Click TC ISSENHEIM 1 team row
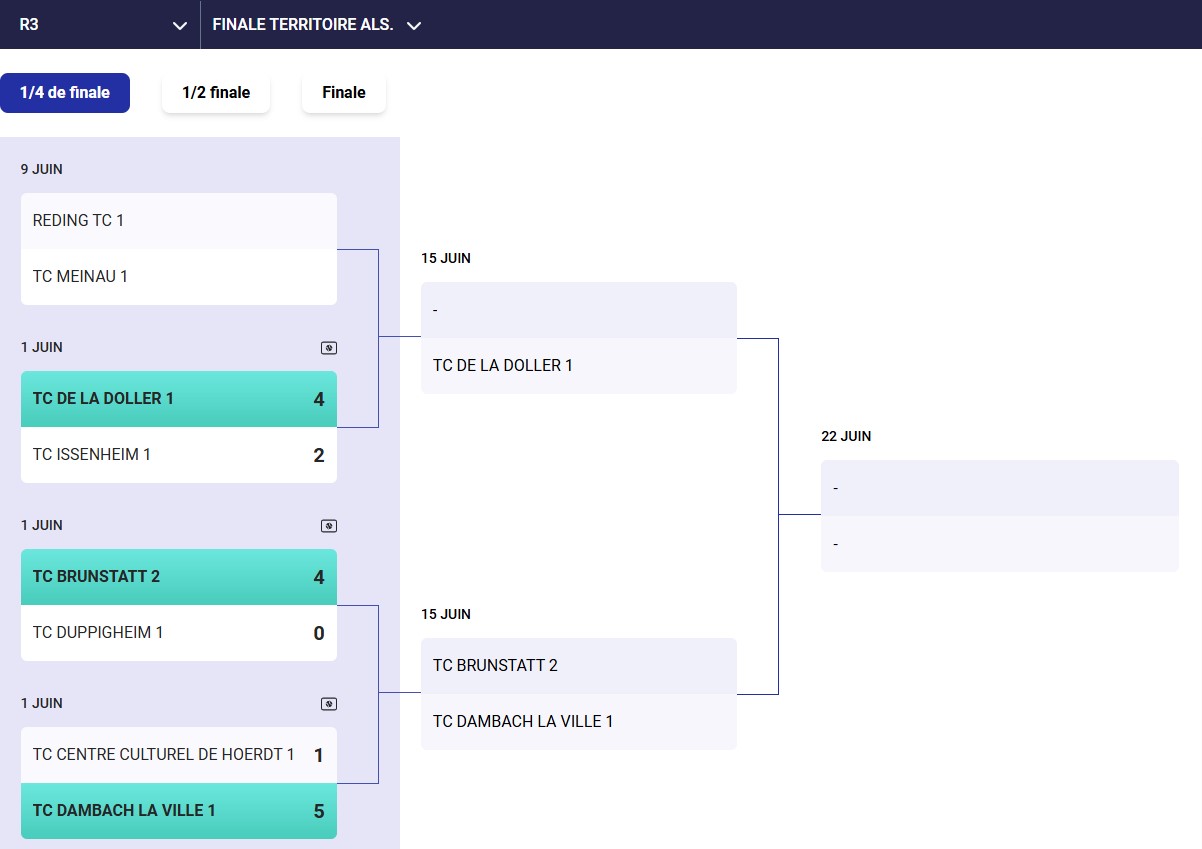 pos(179,455)
